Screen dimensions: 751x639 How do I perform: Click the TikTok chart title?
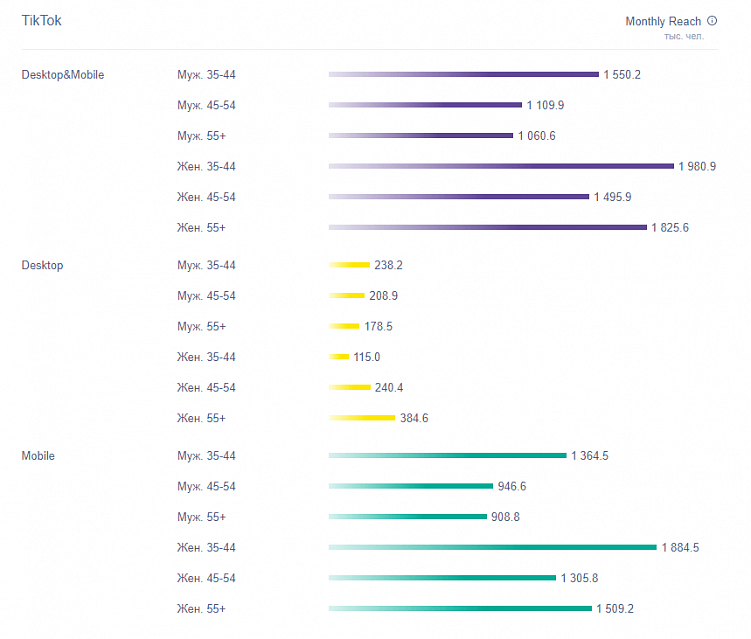tap(41, 20)
